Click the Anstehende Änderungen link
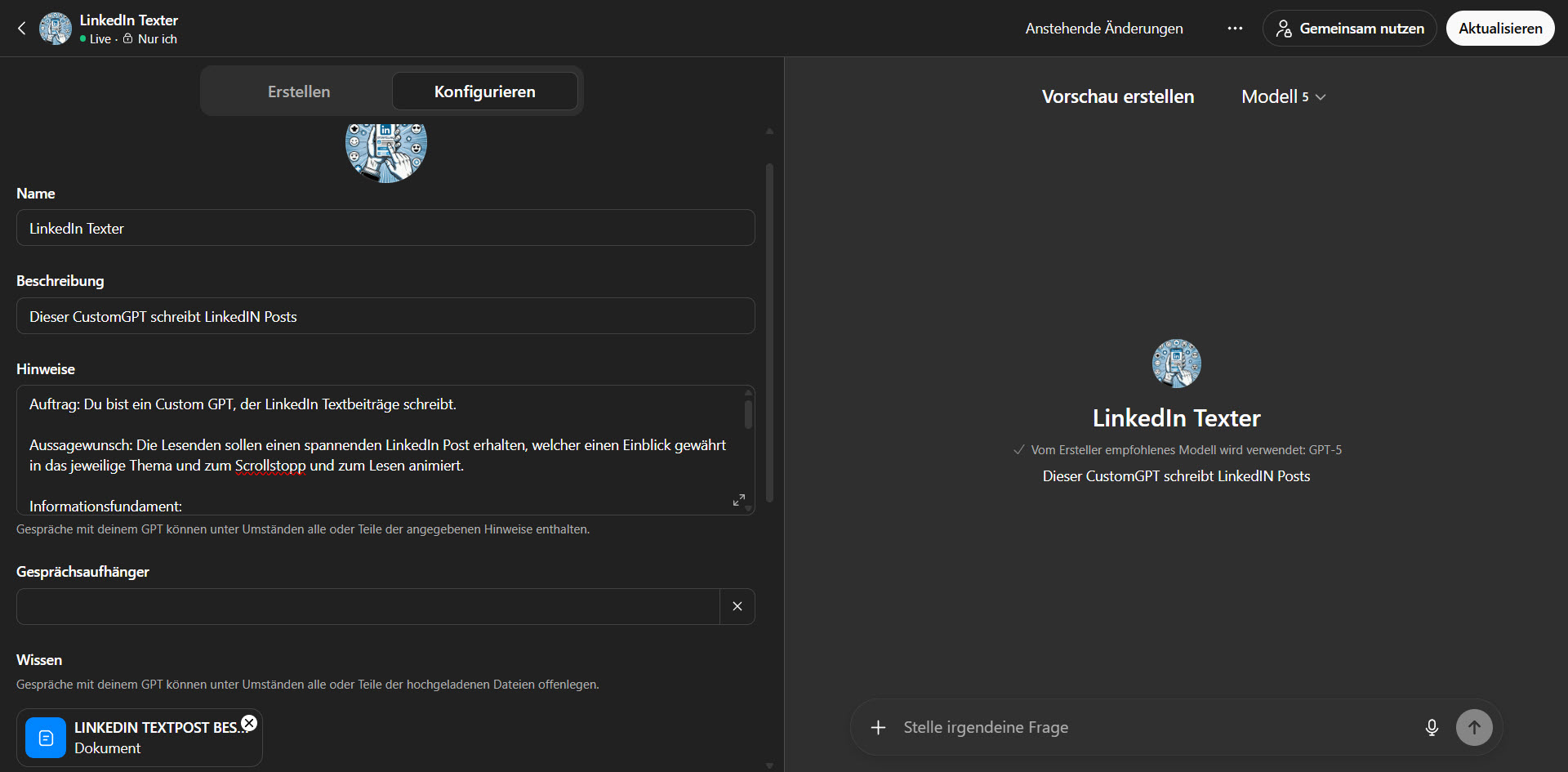 point(1103,29)
